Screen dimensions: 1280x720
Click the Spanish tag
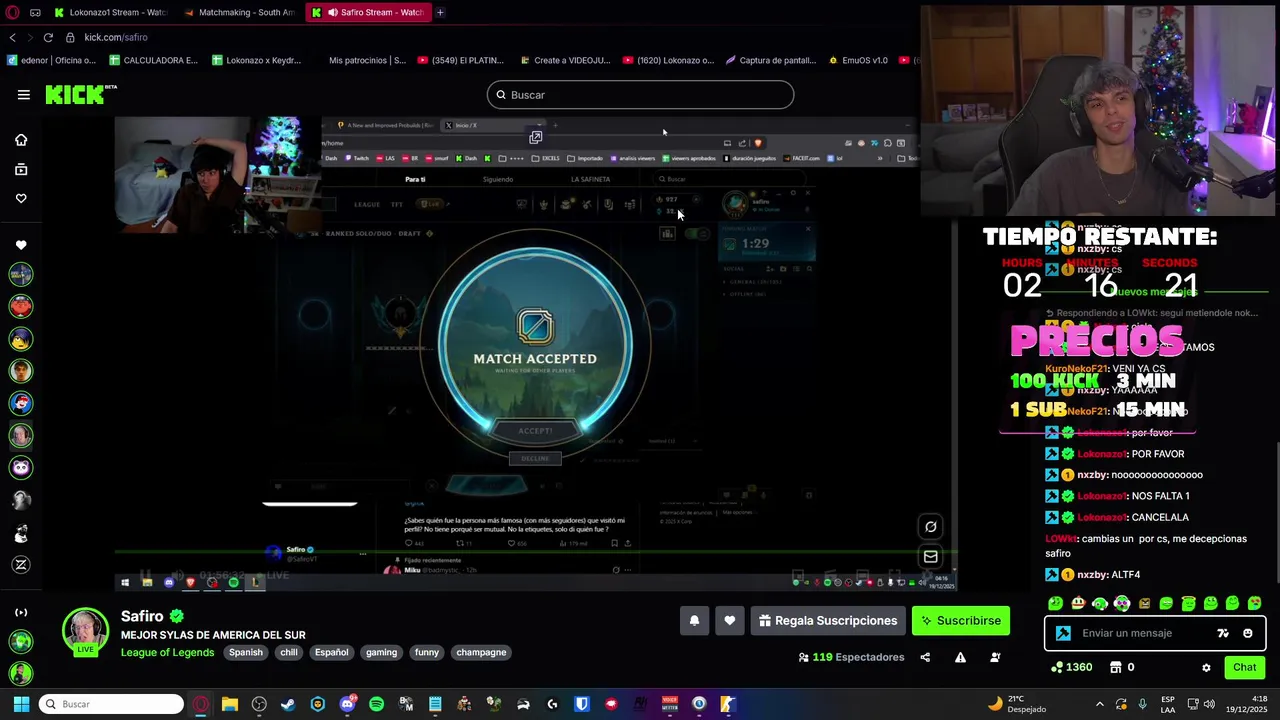(x=245, y=652)
